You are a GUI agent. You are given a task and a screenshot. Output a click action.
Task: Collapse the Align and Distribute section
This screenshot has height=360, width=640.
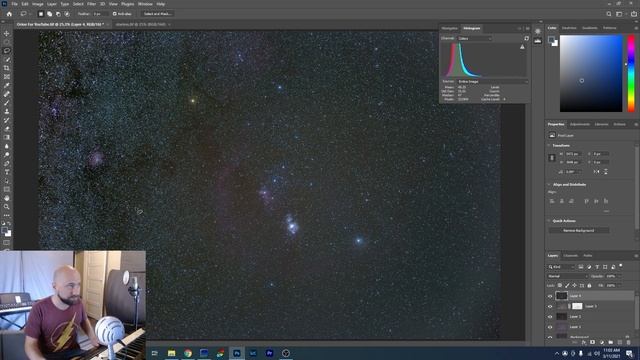tap(549, 184)
